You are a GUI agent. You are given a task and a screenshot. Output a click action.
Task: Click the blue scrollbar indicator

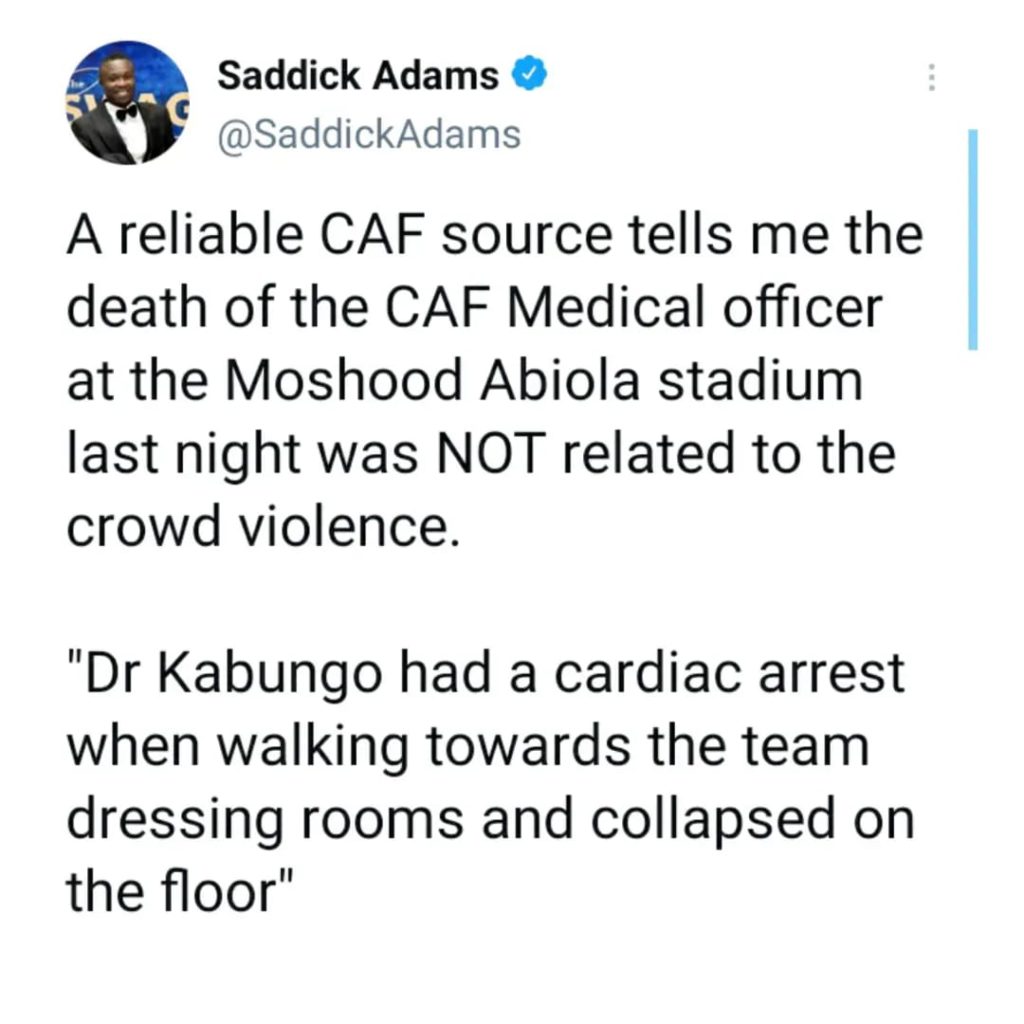pos(972,239)
